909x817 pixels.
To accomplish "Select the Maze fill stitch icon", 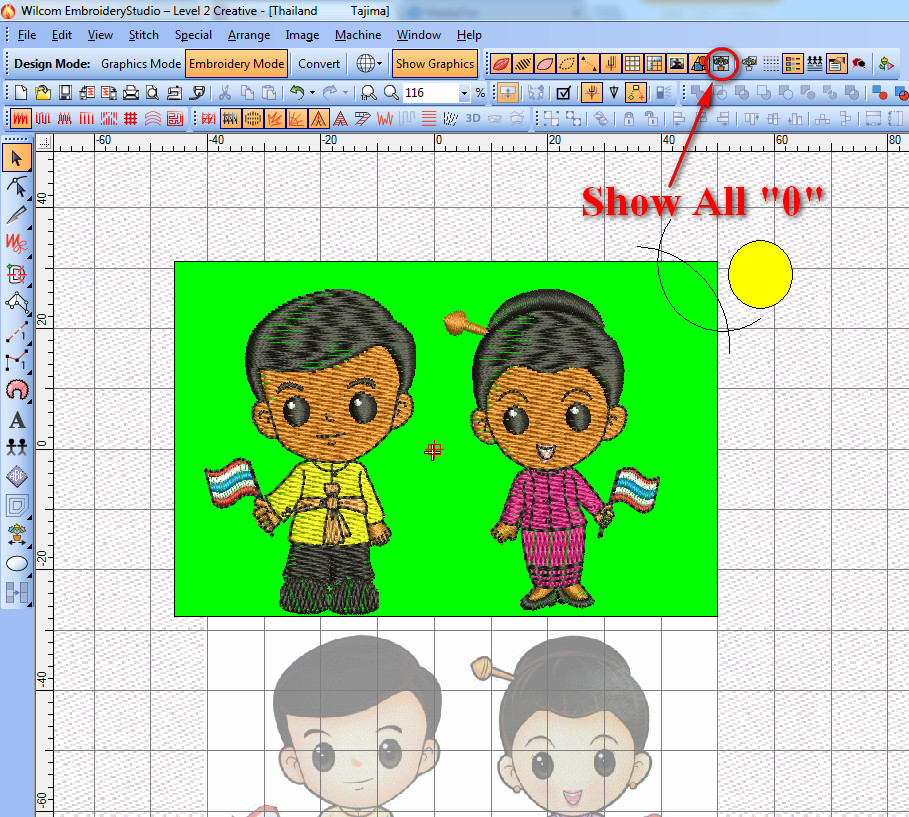I will [174, 119].
